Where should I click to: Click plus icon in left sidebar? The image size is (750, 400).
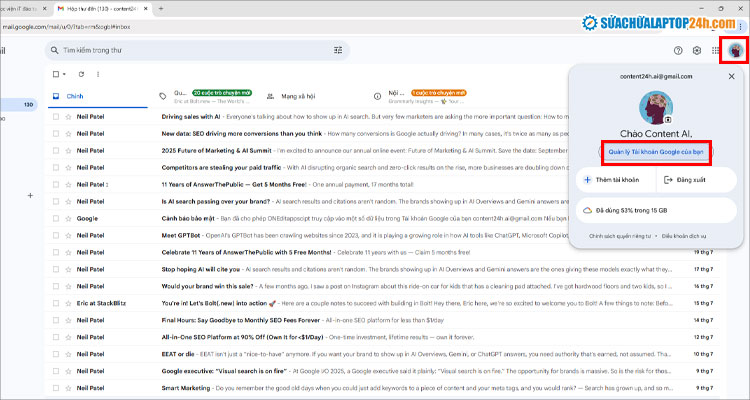(30, 196)
